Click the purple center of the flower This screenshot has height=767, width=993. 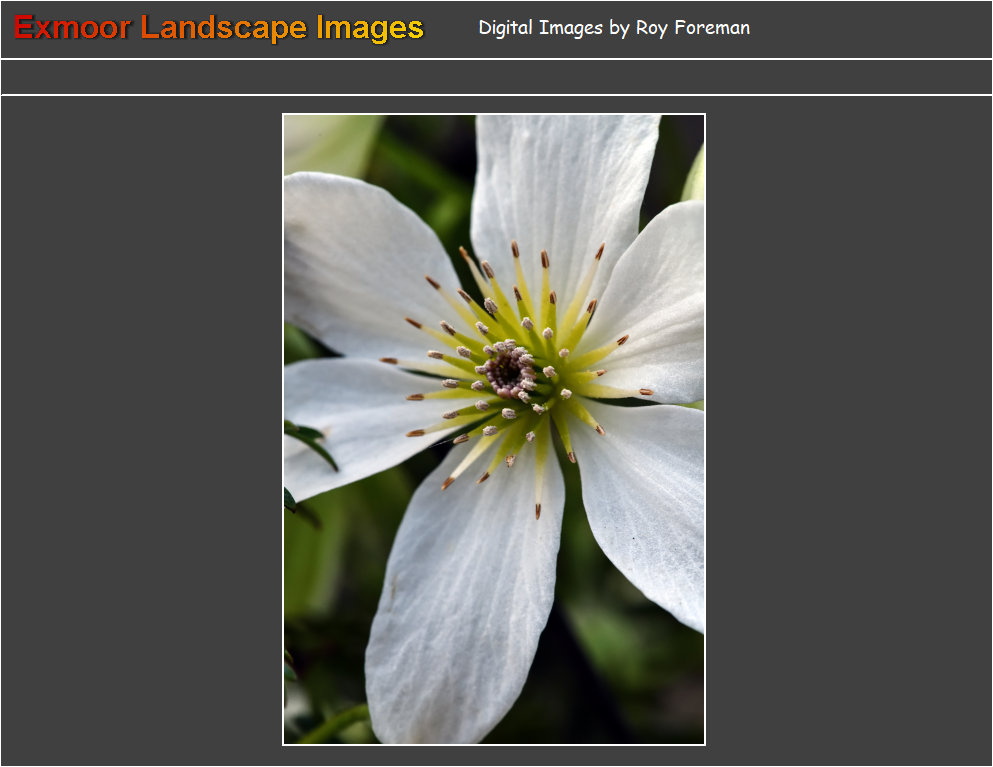pyautogui.click(x=509, y=371)
